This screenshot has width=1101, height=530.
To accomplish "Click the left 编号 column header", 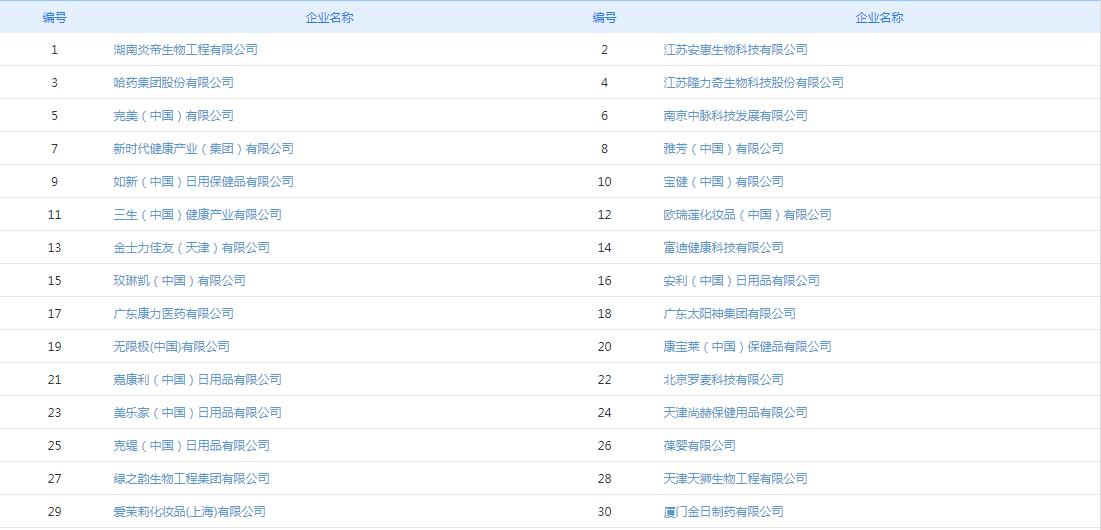I will (55, 18).
